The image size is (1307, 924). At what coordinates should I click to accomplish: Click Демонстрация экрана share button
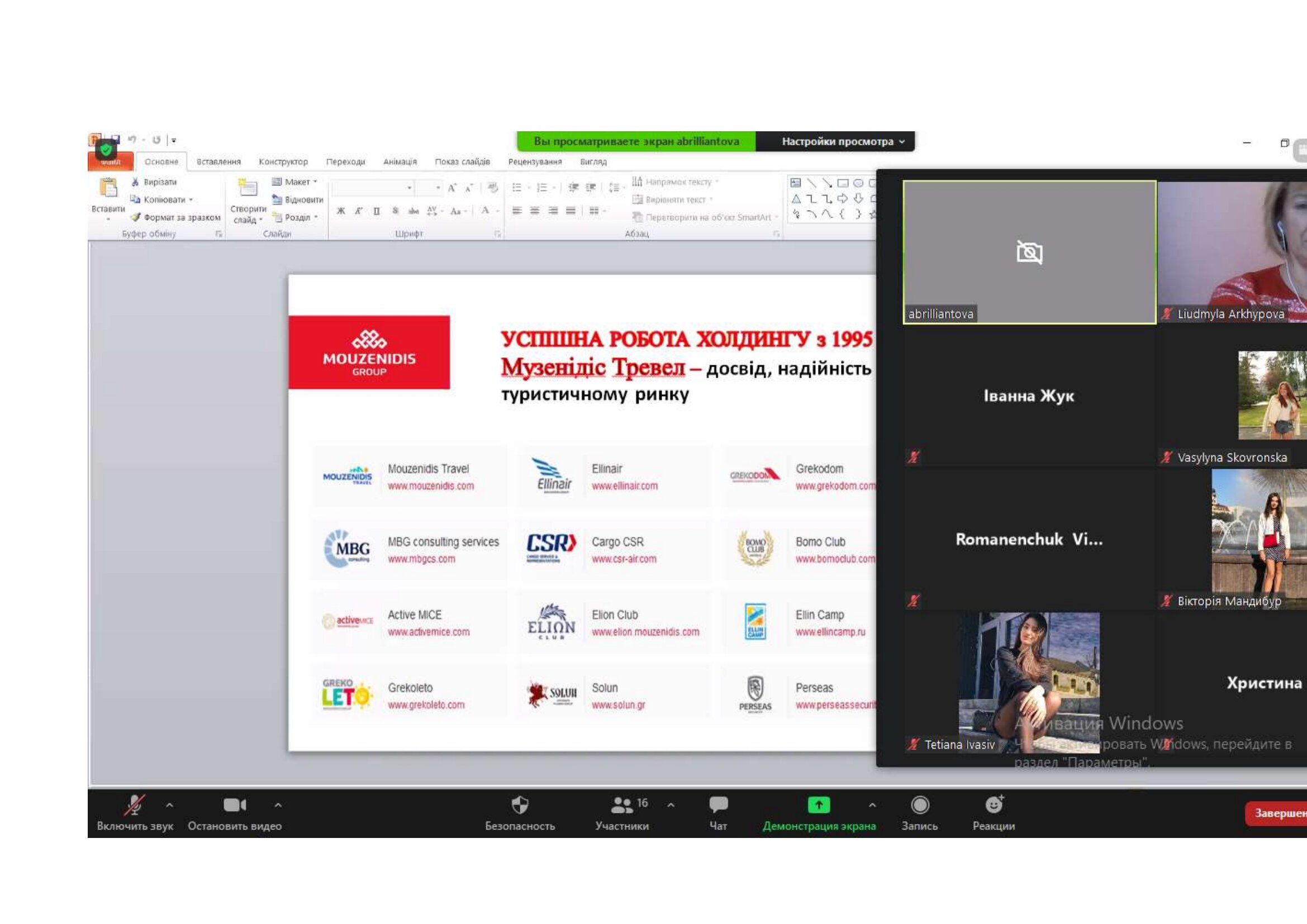click(x=819, y=813)
